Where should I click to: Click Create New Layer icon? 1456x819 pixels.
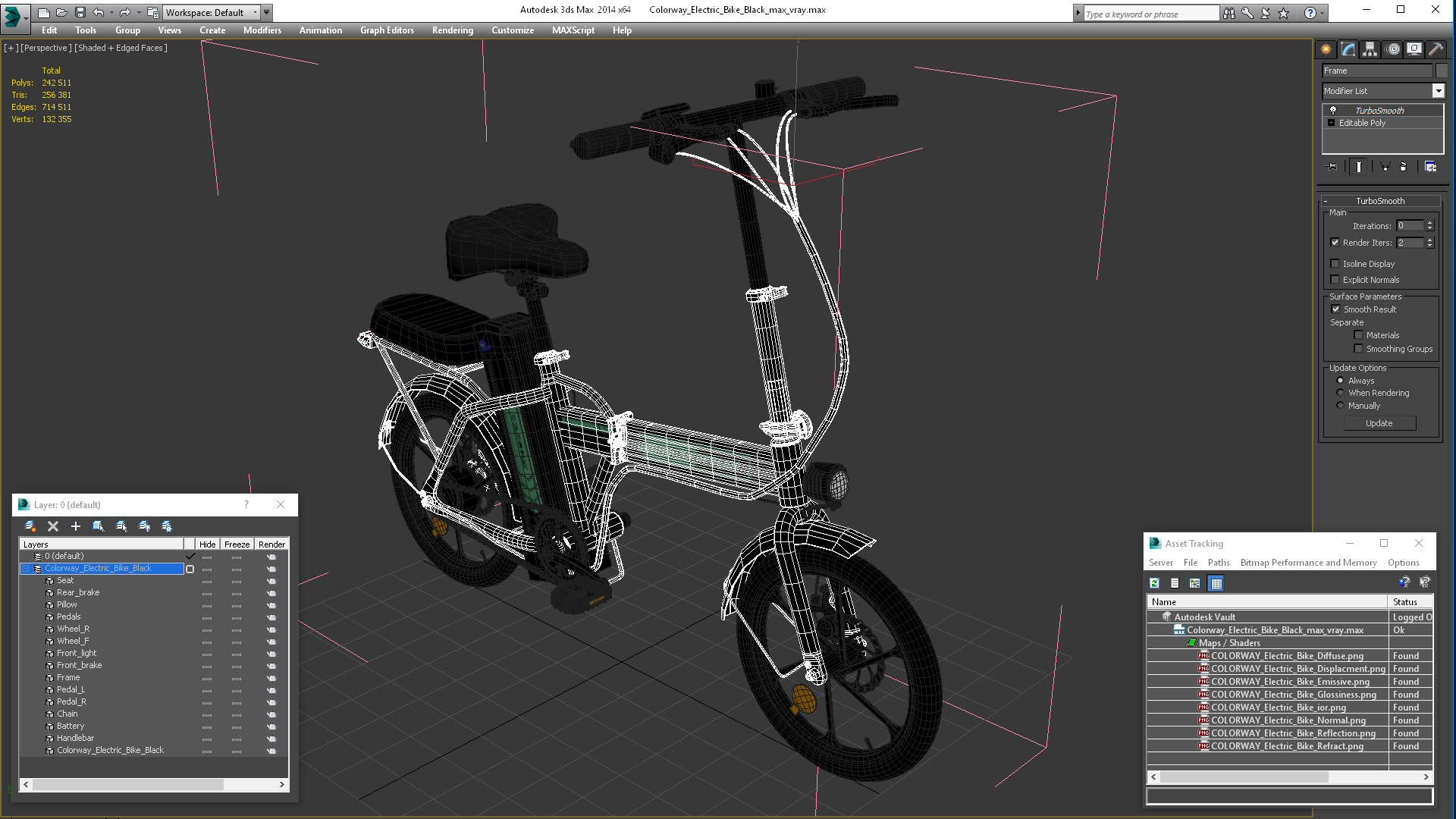[30, 526]
